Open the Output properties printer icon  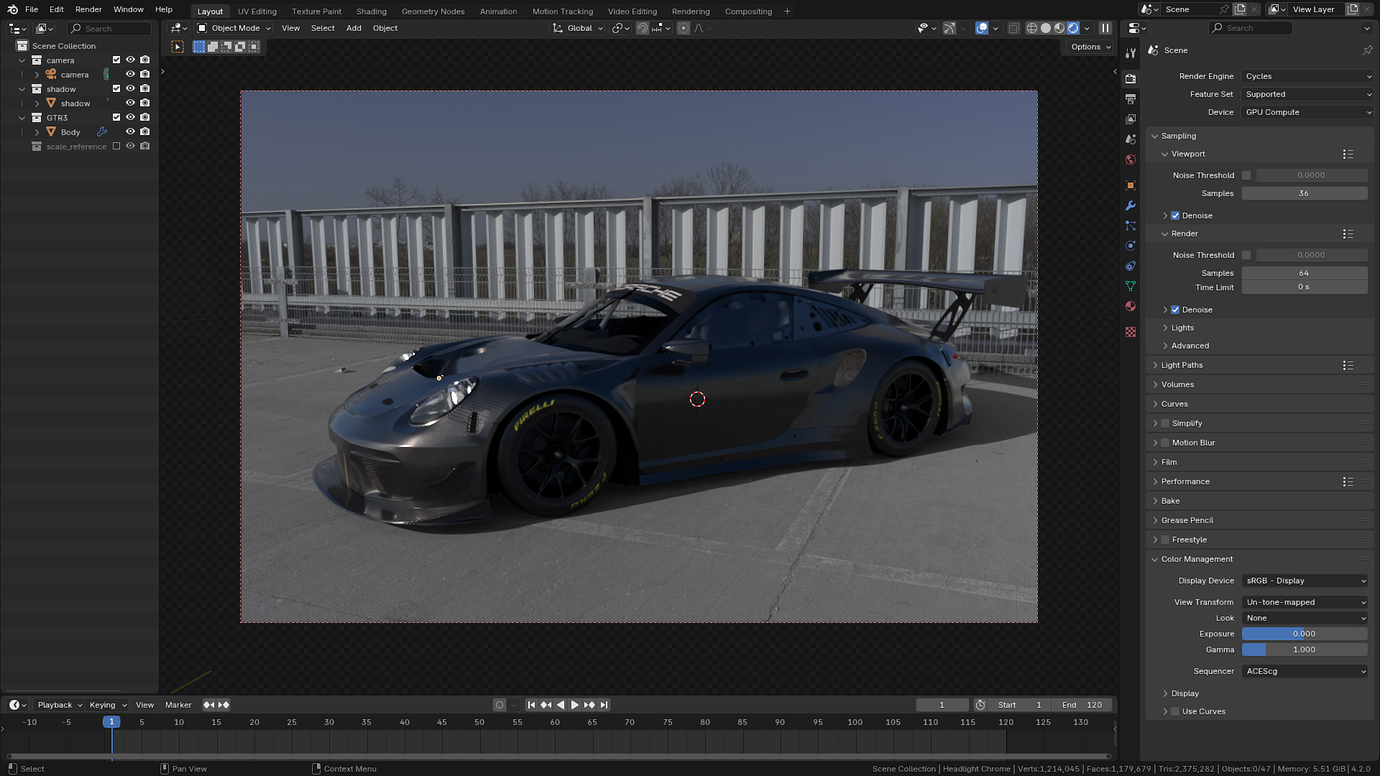point(1130,99)
